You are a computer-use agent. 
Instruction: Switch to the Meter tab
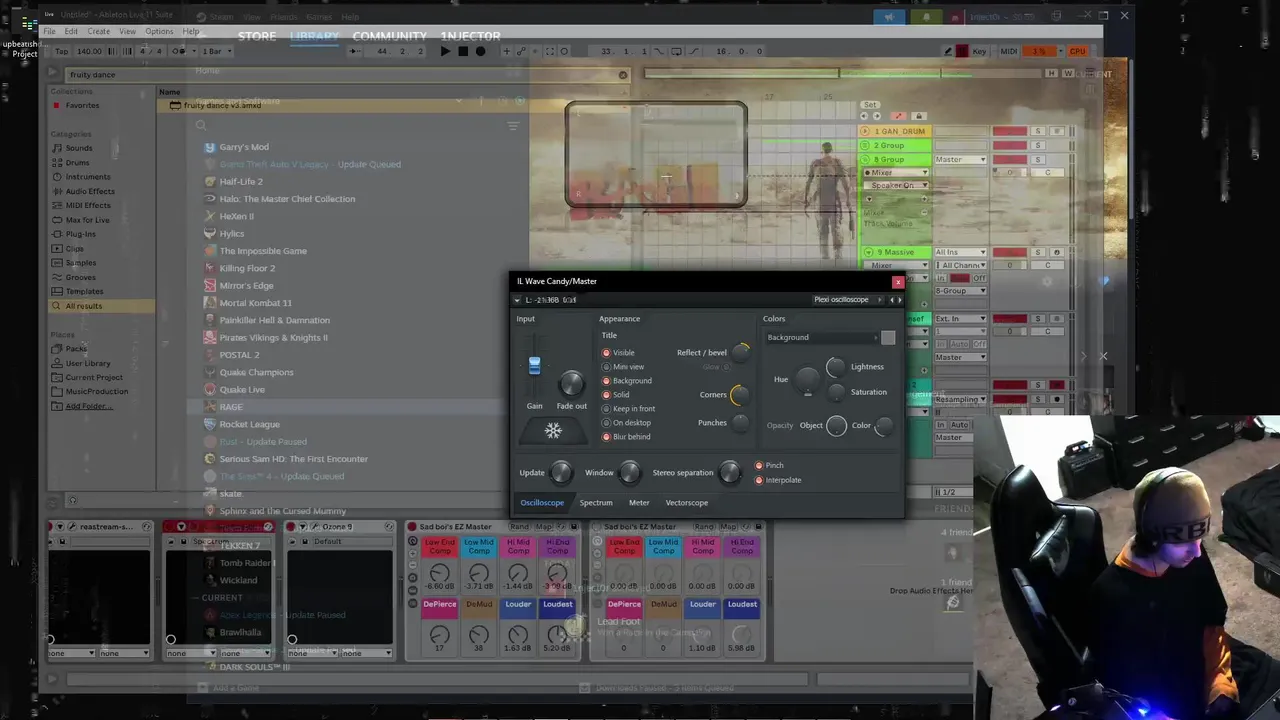[639, 503]
